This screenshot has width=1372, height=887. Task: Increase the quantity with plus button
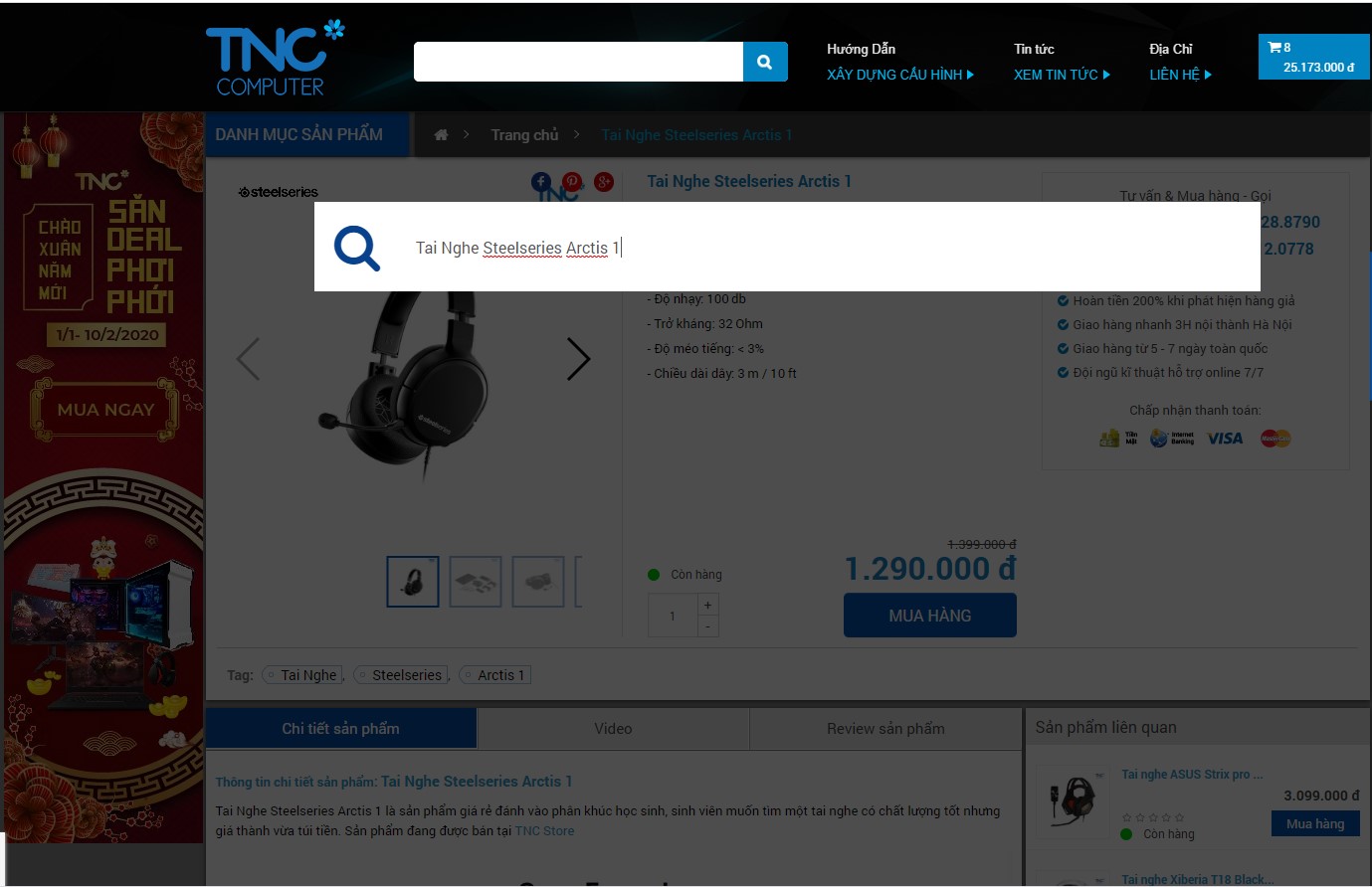point(707,605)
